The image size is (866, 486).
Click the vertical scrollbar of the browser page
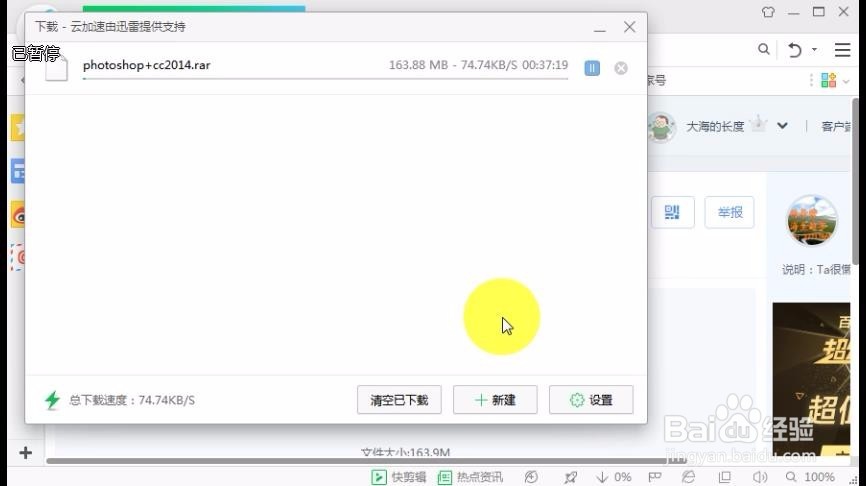tap(855, 179)
